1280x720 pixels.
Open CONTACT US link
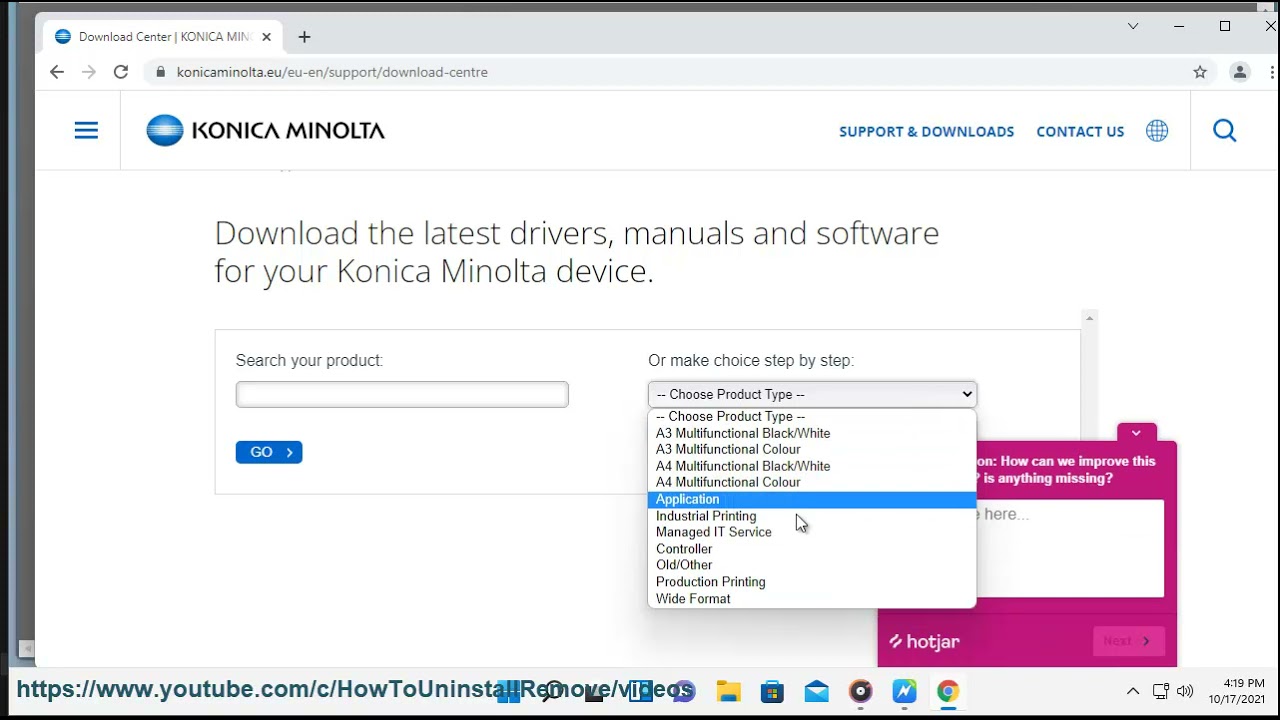[1080, 131]
